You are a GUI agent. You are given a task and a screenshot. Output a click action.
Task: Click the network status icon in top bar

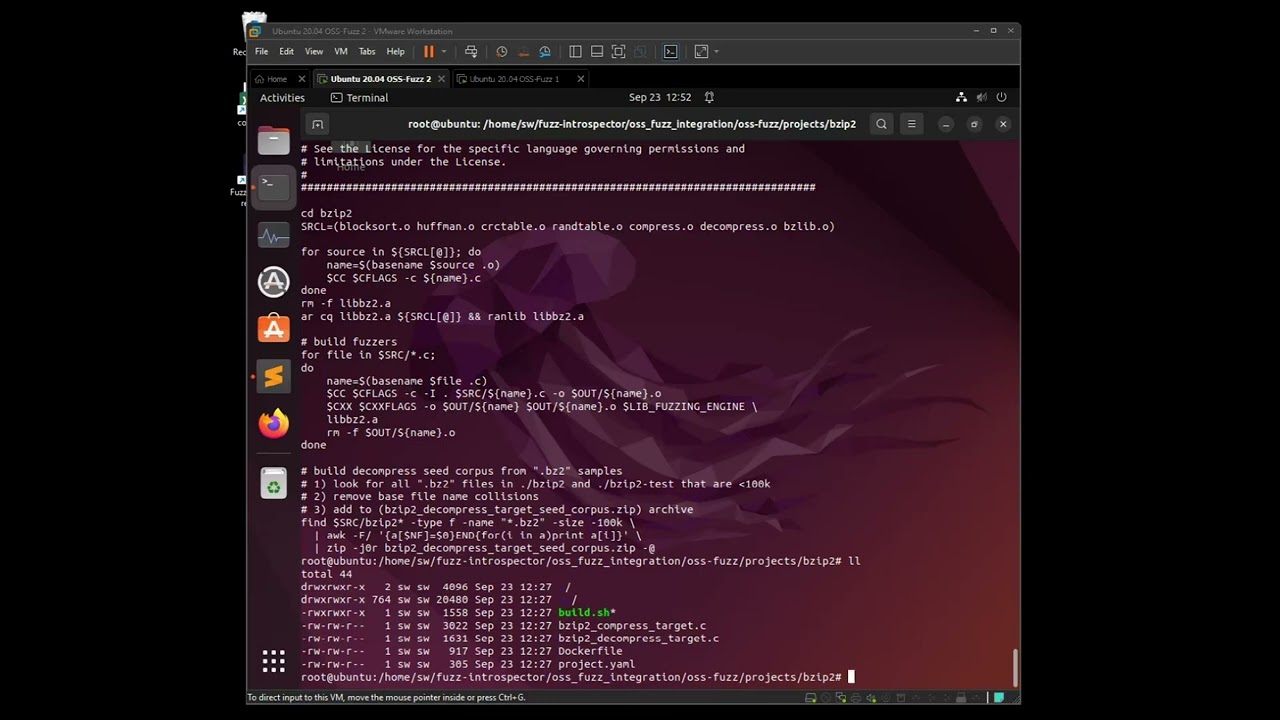961,97
